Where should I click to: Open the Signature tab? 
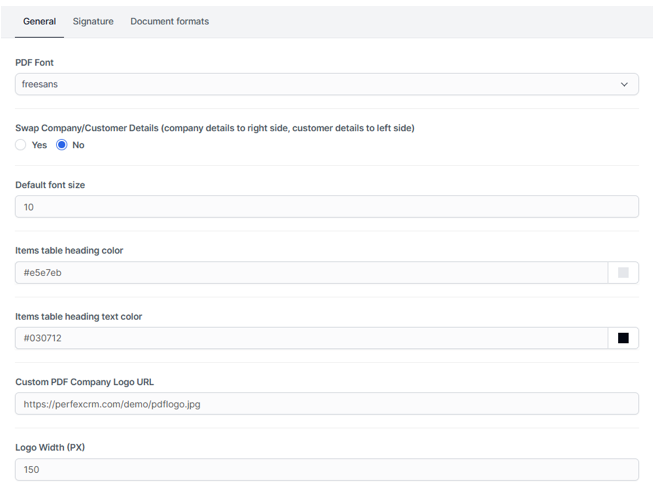click(x=93, y=21)
